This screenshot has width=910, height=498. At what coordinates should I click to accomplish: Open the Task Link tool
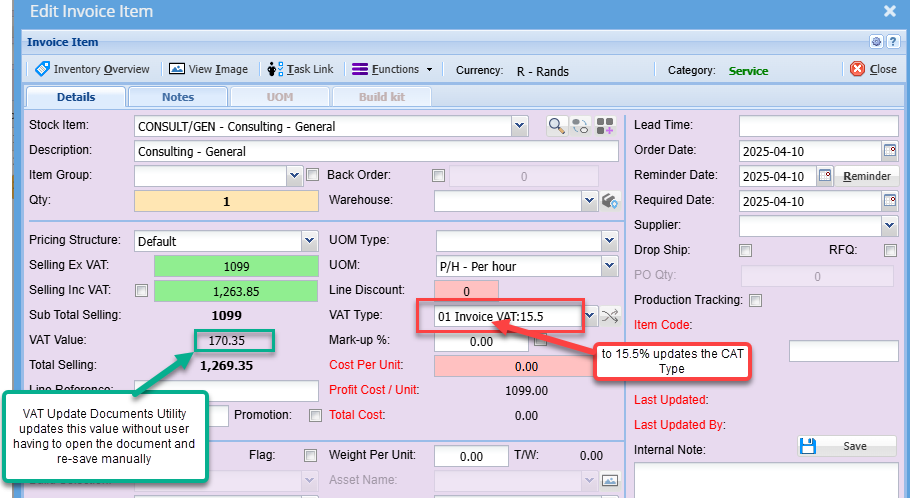[x=301, y=70]
